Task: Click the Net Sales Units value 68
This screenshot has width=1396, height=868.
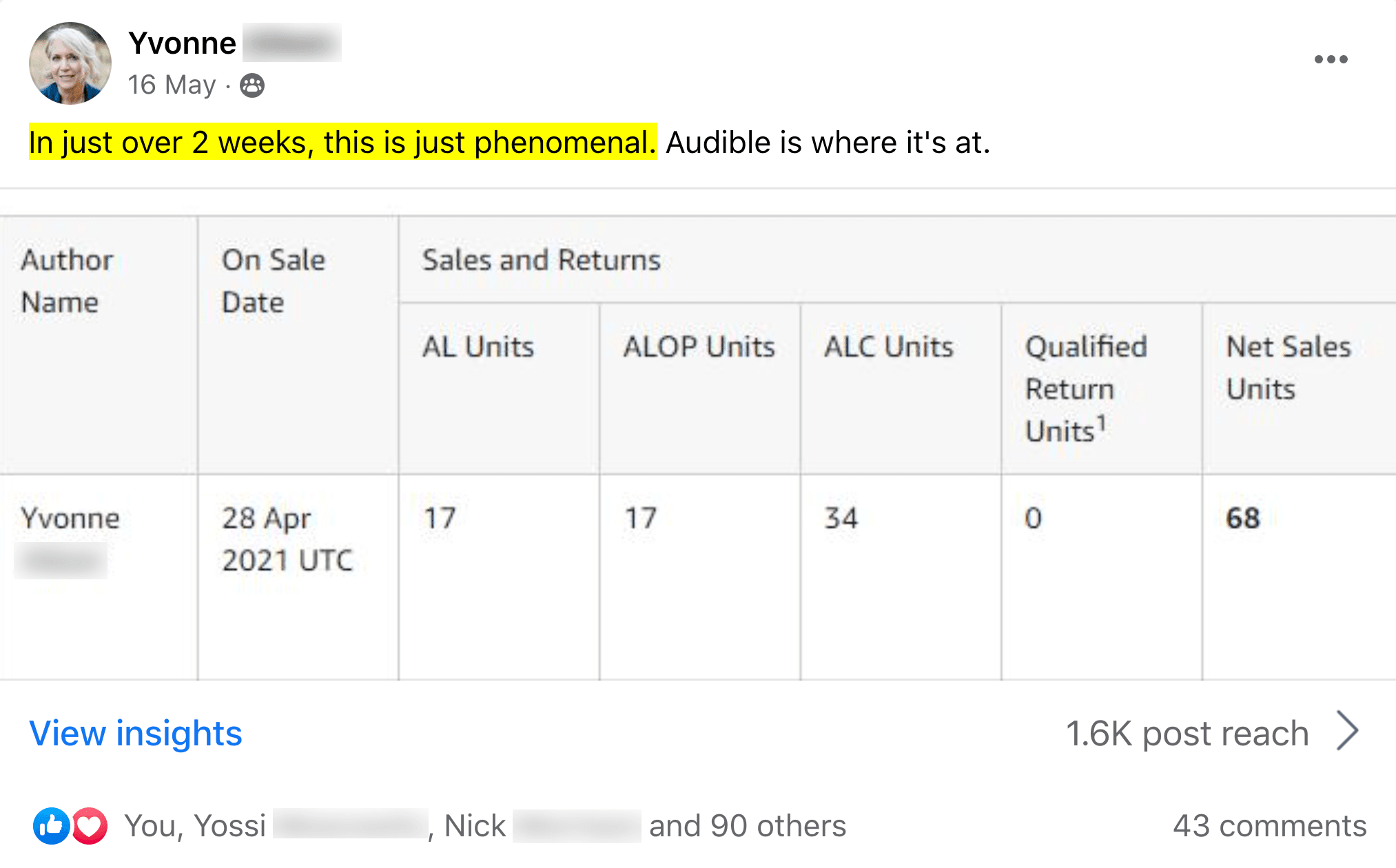Action: tap(1242, 518)
